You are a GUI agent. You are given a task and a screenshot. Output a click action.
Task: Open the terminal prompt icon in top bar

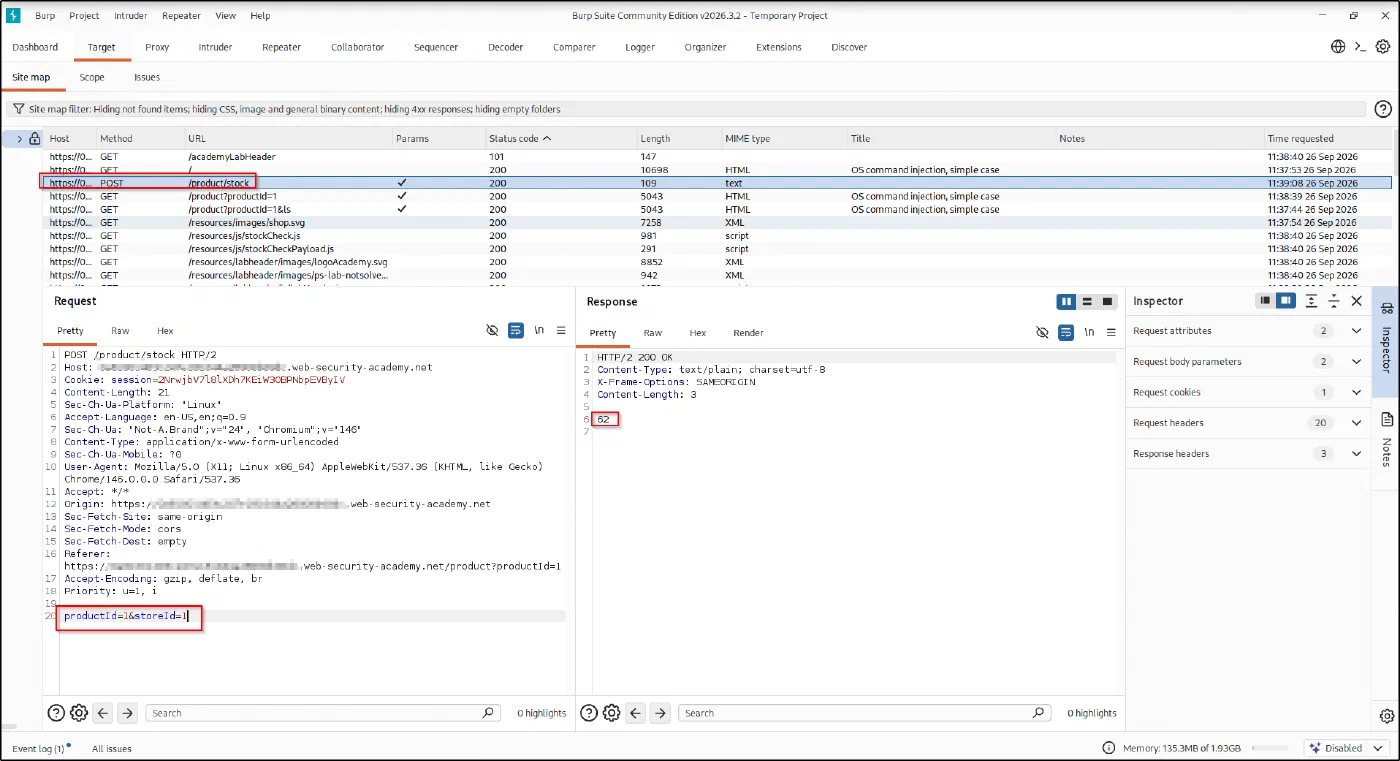[1360, 47]
